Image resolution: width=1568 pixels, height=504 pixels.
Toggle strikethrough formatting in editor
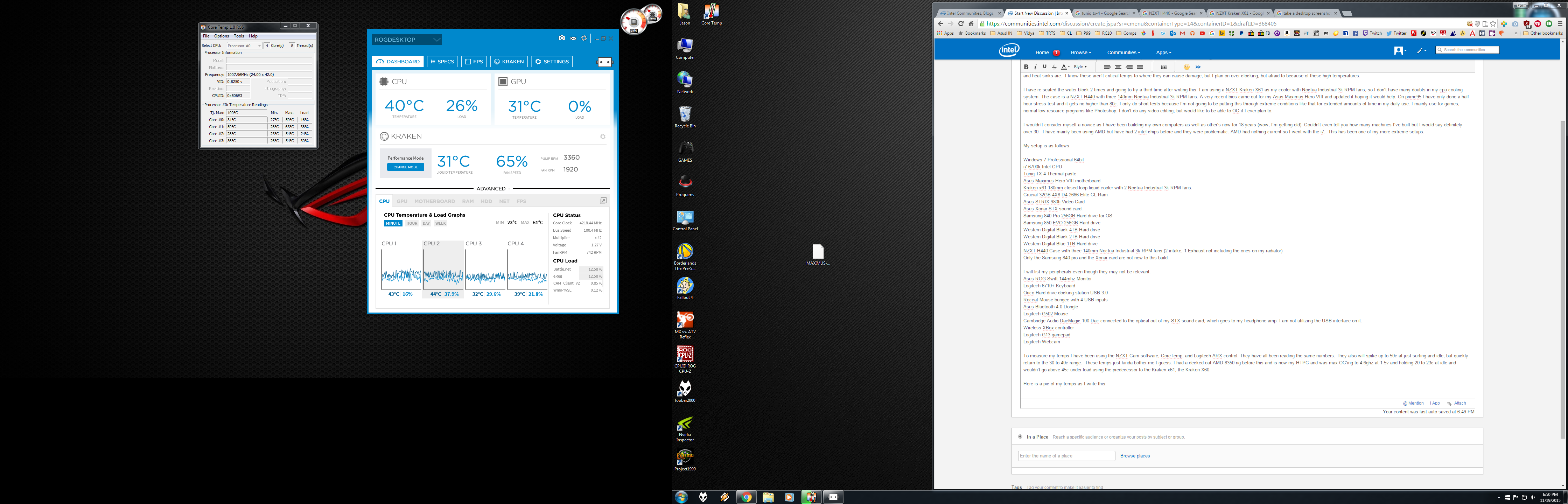[x=1054, y=67]
